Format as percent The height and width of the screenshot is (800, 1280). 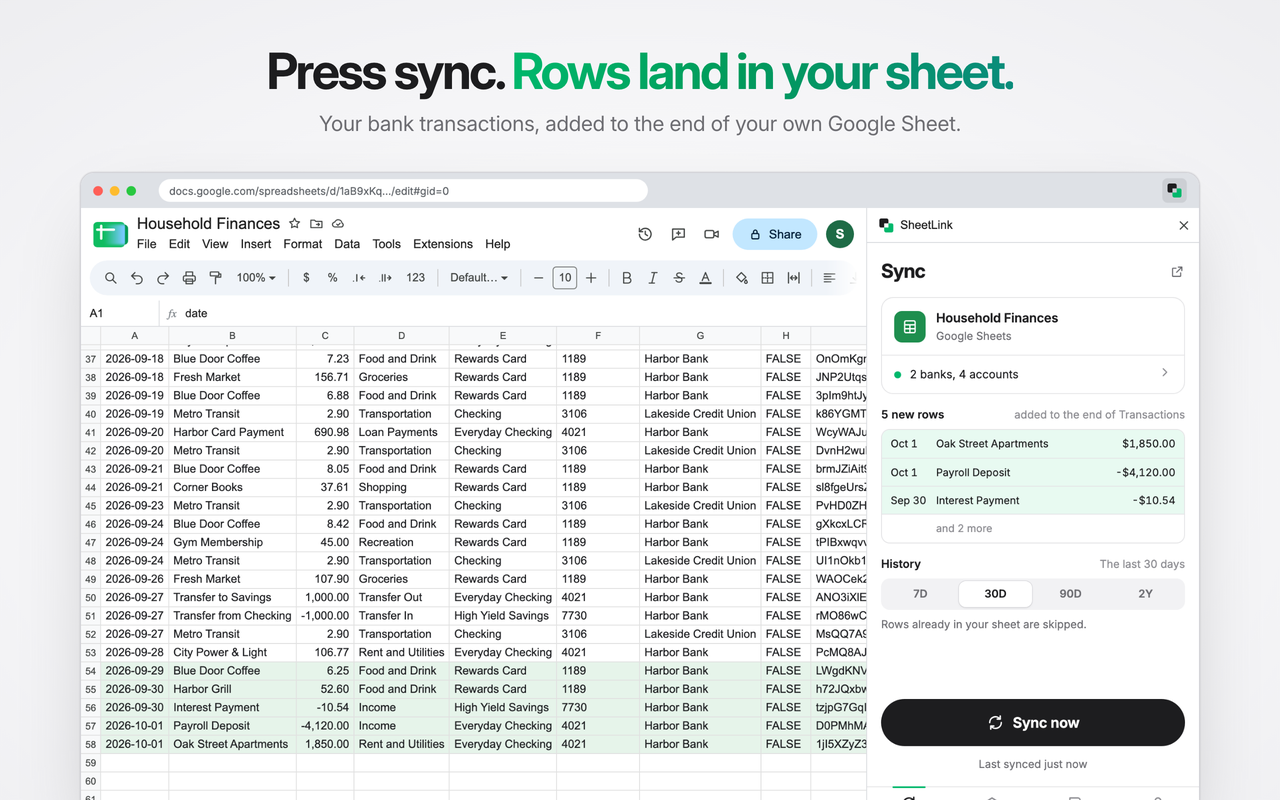click(332, 278)
